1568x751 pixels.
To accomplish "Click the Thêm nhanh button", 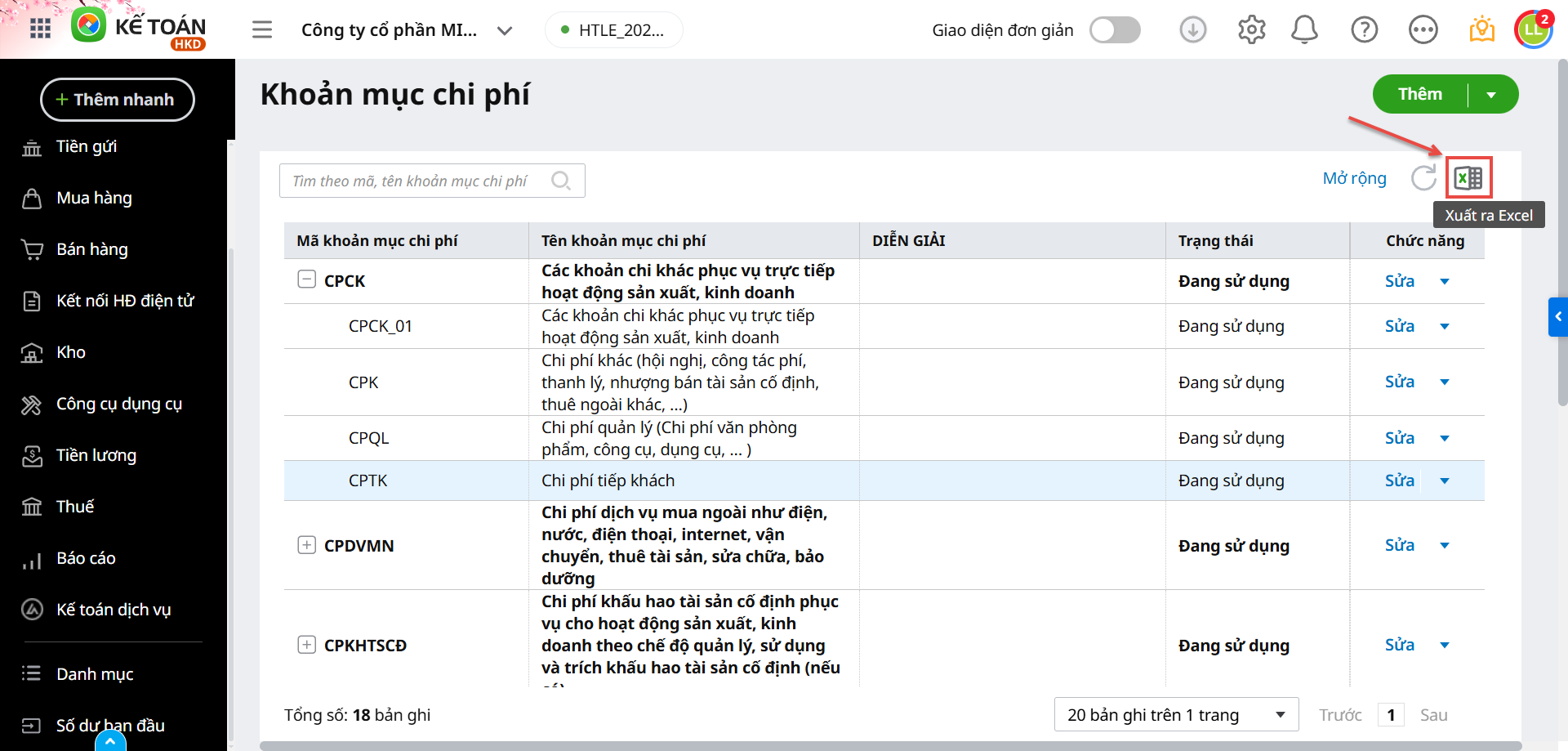I will click(117, 100).
